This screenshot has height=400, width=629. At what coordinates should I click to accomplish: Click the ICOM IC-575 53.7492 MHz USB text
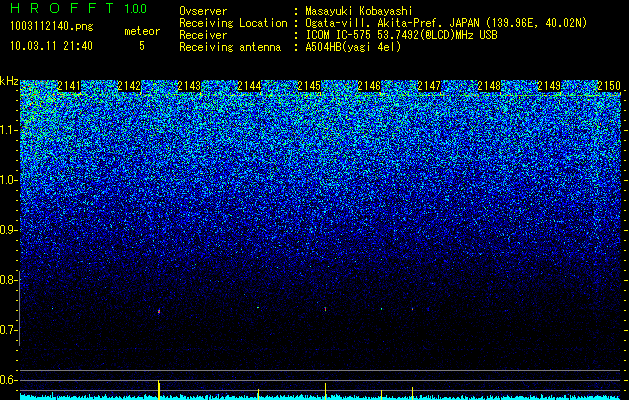tap(401, 35)
